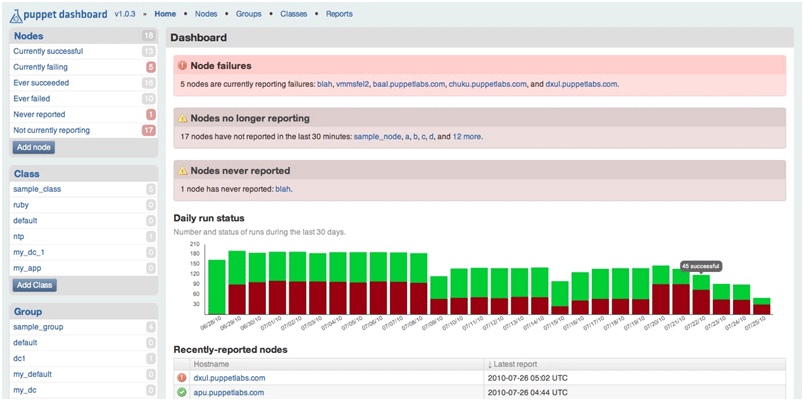Open vmmsfel2 node in Node failures
The width and height of the screenshot is (804, 401).
[x=352, y=84]
